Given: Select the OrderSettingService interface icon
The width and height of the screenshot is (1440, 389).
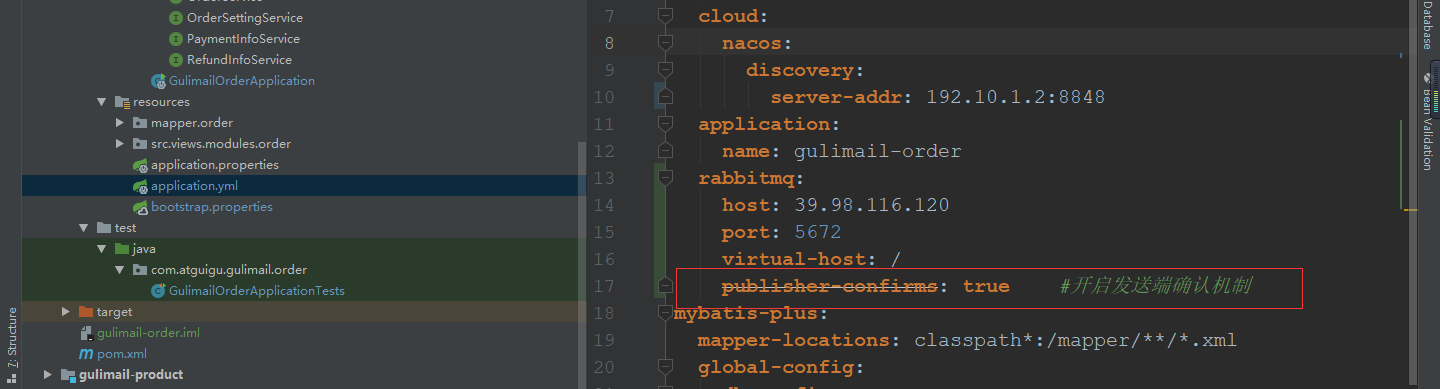Looking at the screenshot, I should 177,18.
